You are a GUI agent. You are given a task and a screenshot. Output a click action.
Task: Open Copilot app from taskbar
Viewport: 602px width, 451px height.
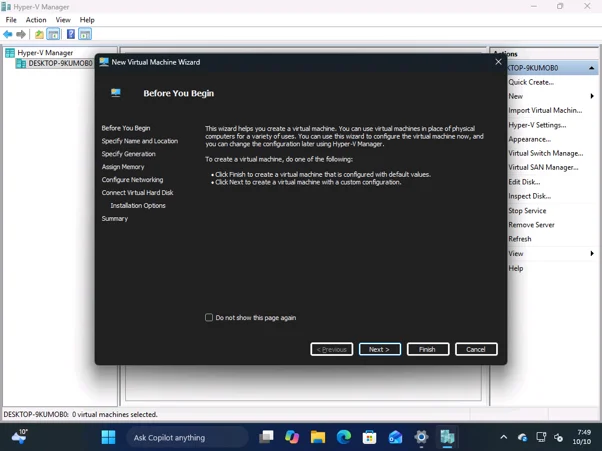pyautogui.click(x=292, y=437)
